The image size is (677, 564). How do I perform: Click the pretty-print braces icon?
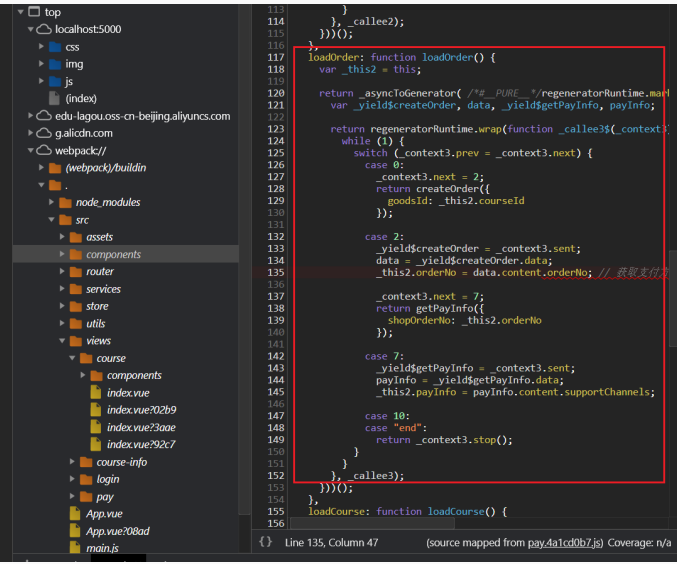coord(265,542)
